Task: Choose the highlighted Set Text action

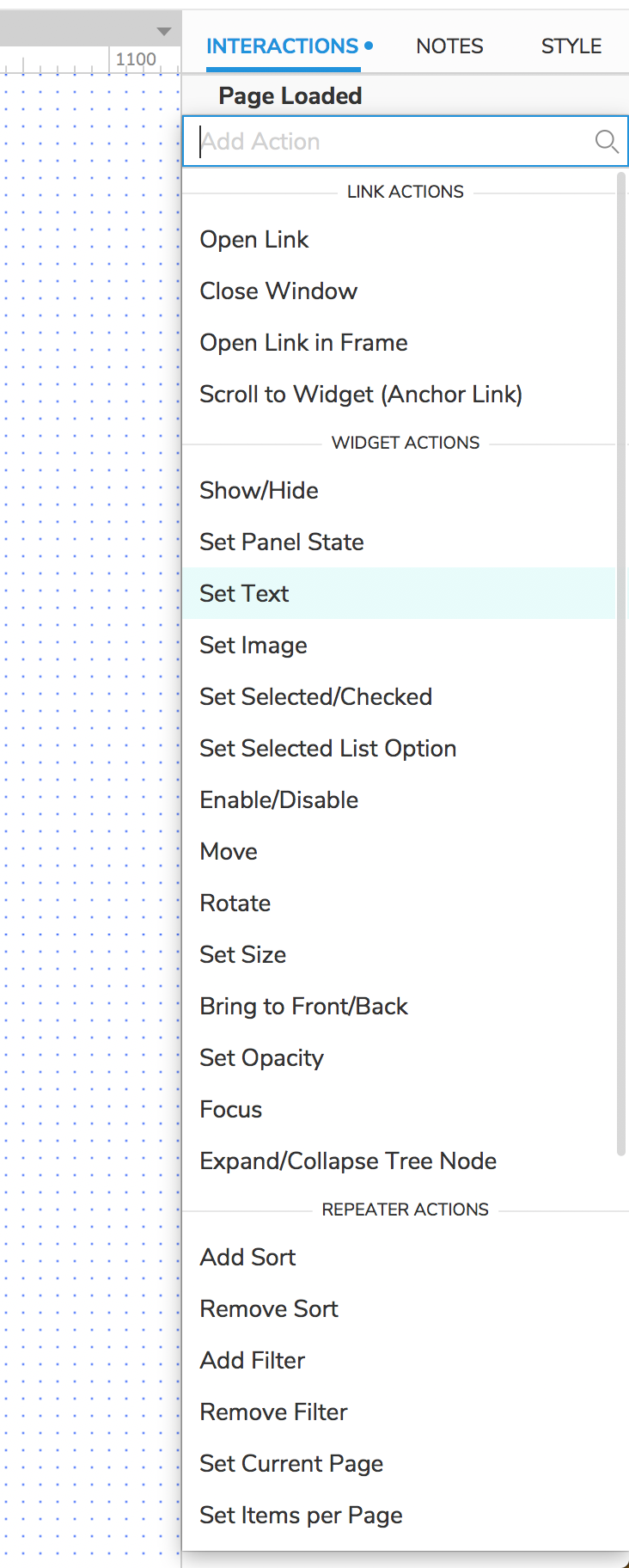Action: 399,593
